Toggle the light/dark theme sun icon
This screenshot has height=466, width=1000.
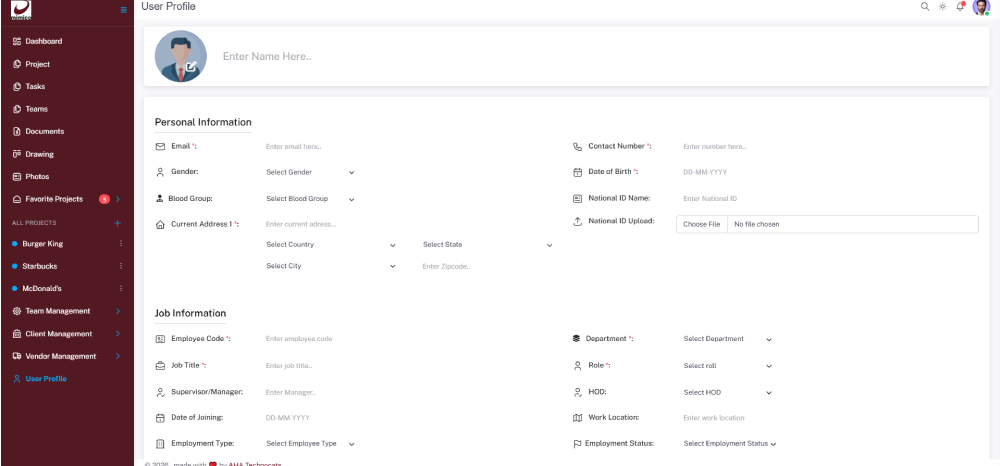point(942,7)
